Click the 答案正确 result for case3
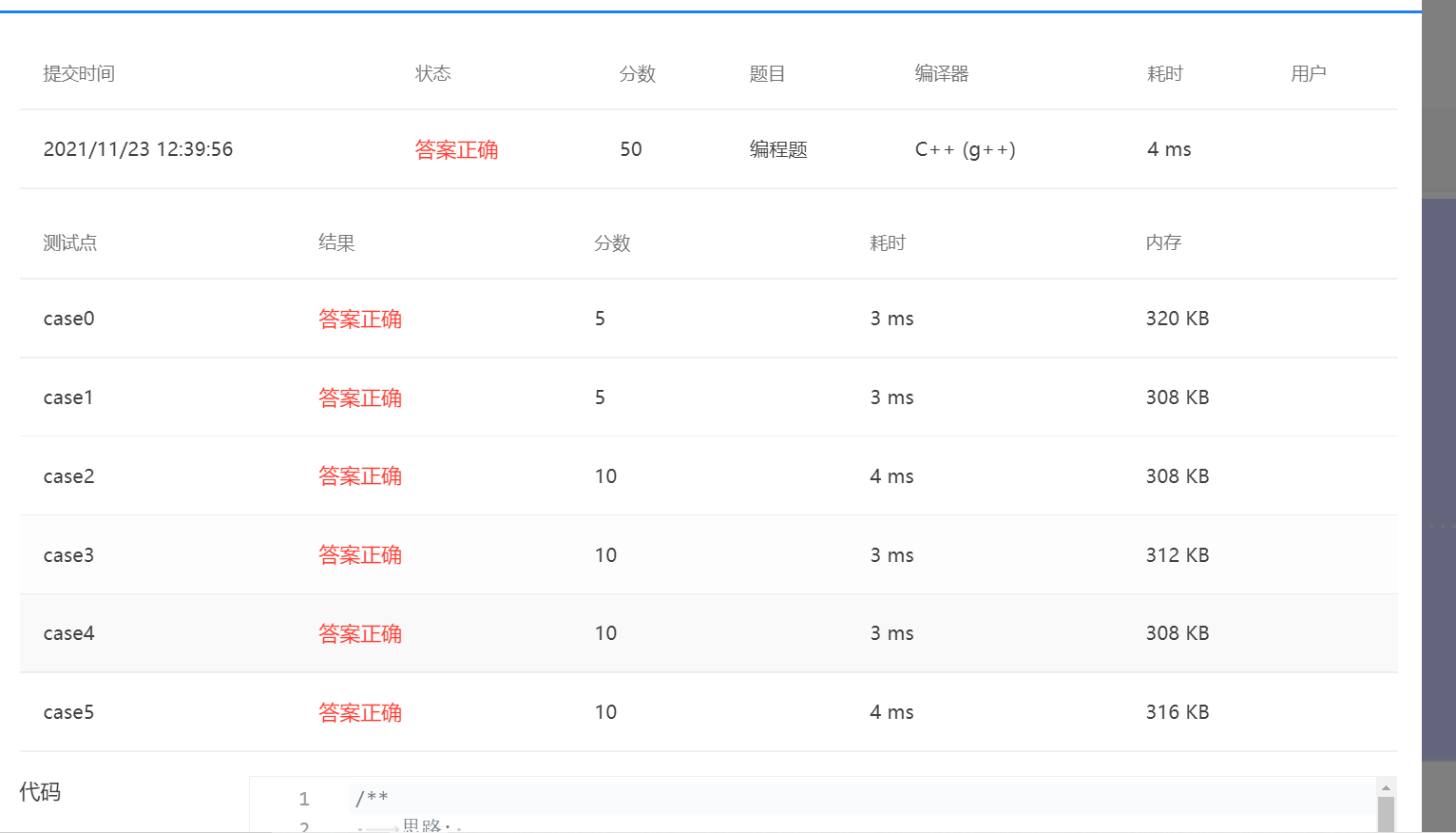 360,555
